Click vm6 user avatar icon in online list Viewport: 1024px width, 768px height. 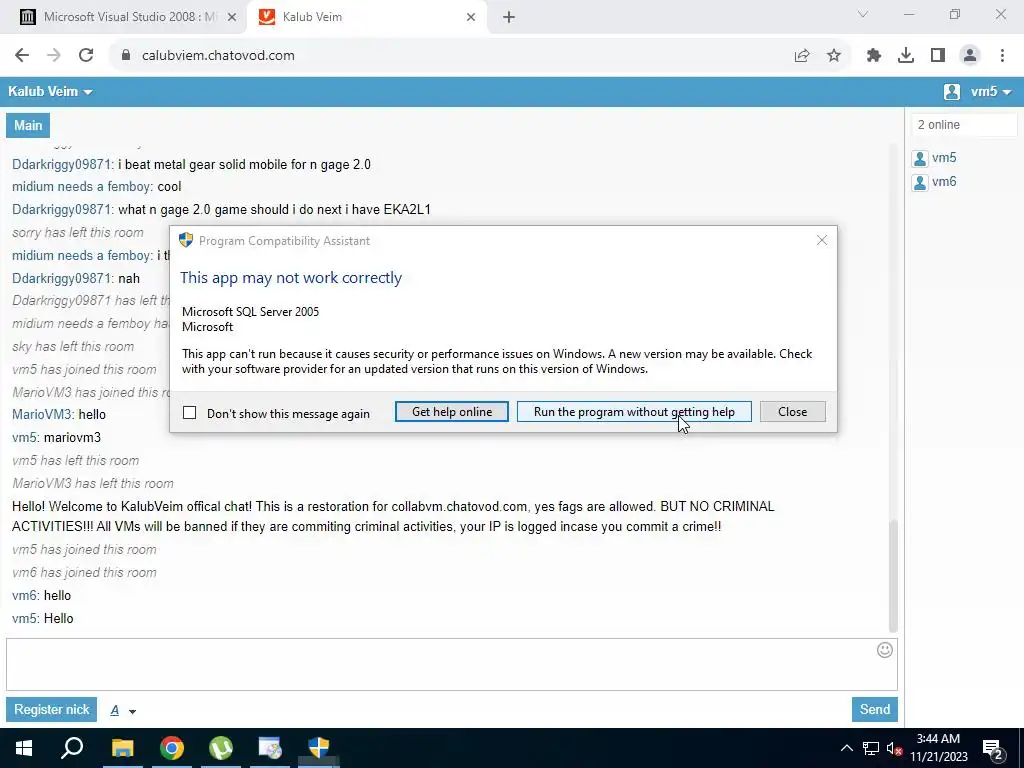click(x=920, y=182)
